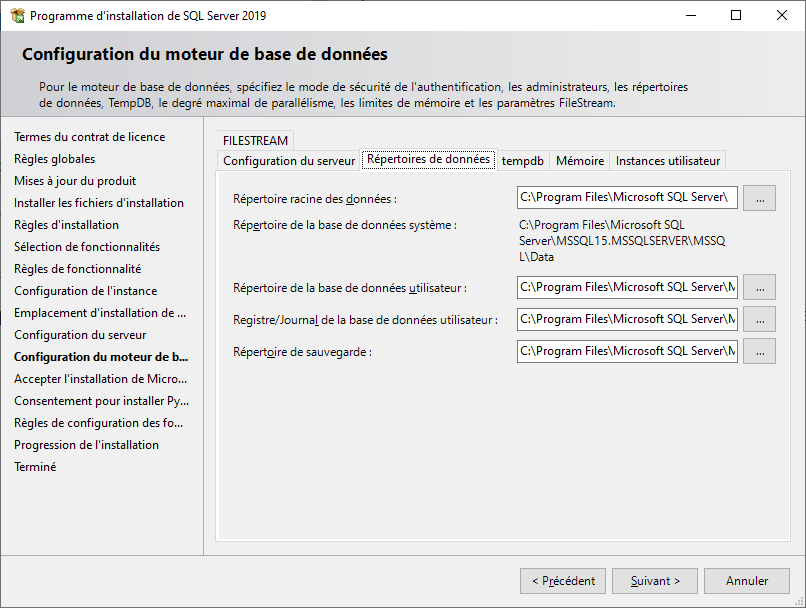The width and height of the screenshot is (806, 608).
Task: Select 'Termes du contrat de licence' step
Action: [89, 137]
